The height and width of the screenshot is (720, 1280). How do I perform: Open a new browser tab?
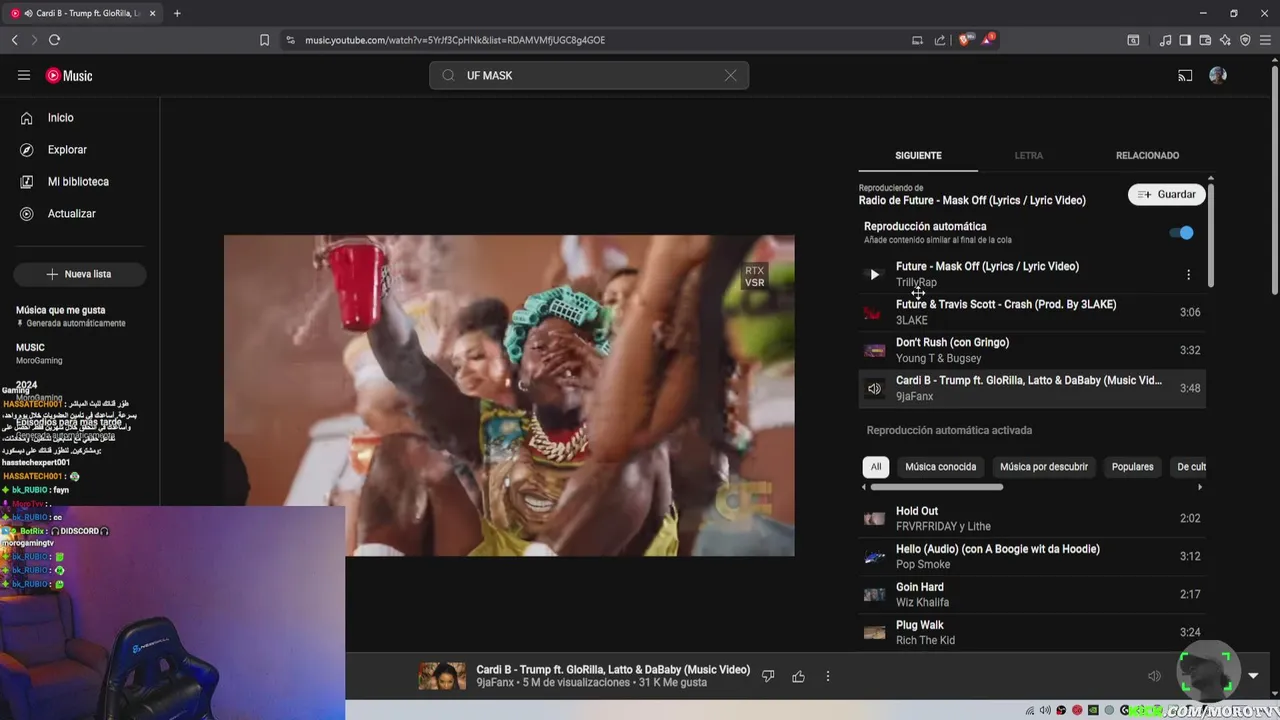click(177, 13)
